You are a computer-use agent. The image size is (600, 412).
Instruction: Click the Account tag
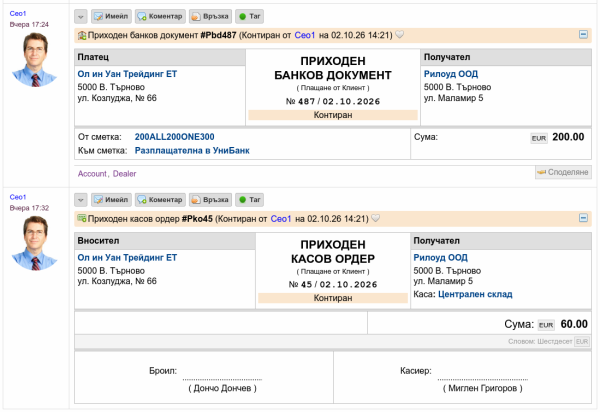92,174
